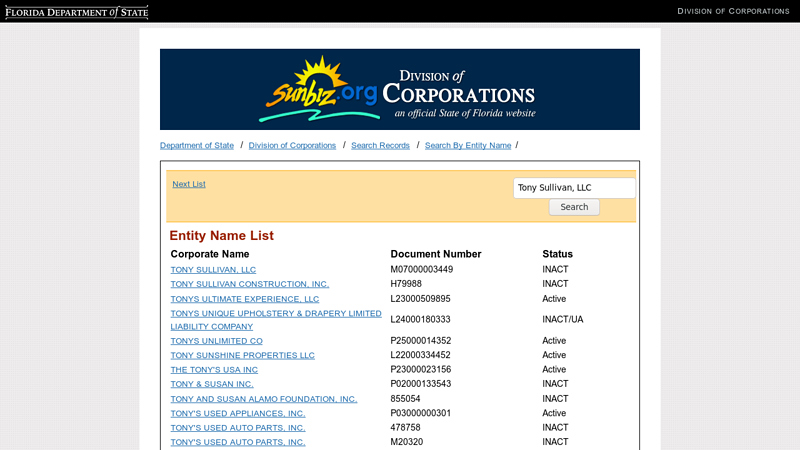Click the Sunbiz.org Division of Corporations banner

point(399,89)
